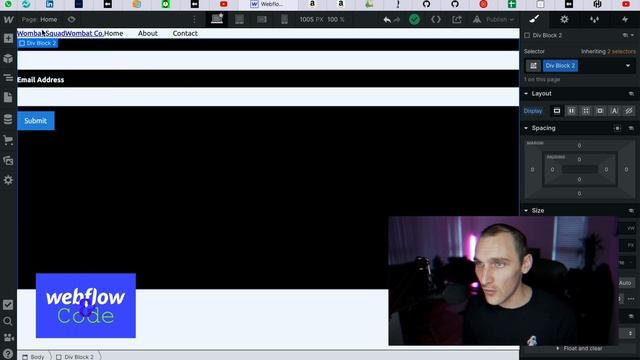
Task: Collapse the Spacing section
Action: click(526, 128)
